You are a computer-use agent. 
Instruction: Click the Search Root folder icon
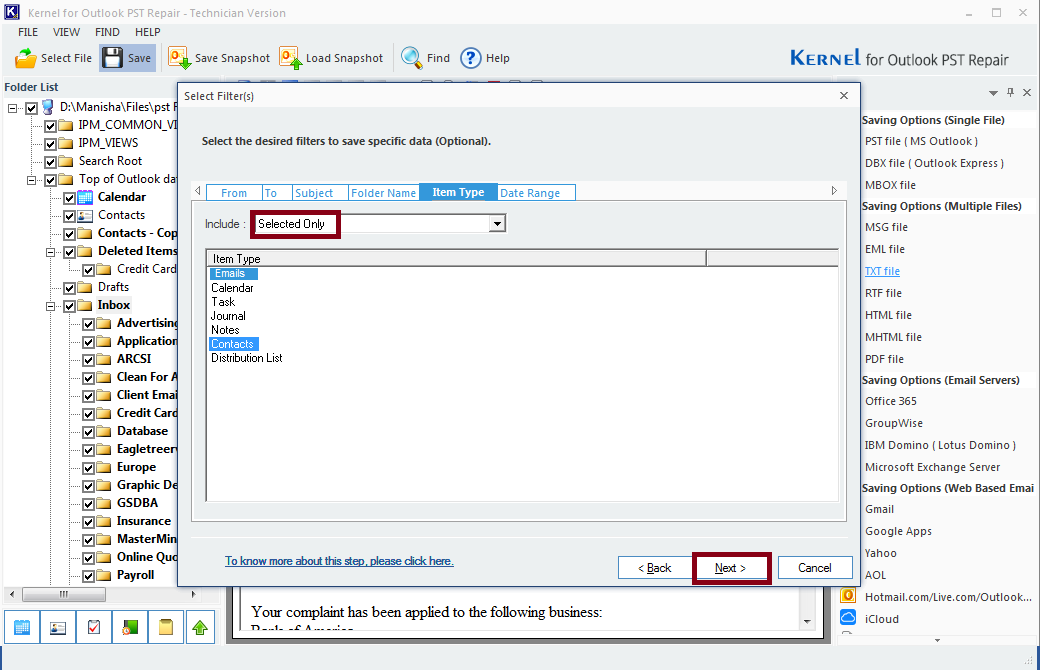[66, 161]
